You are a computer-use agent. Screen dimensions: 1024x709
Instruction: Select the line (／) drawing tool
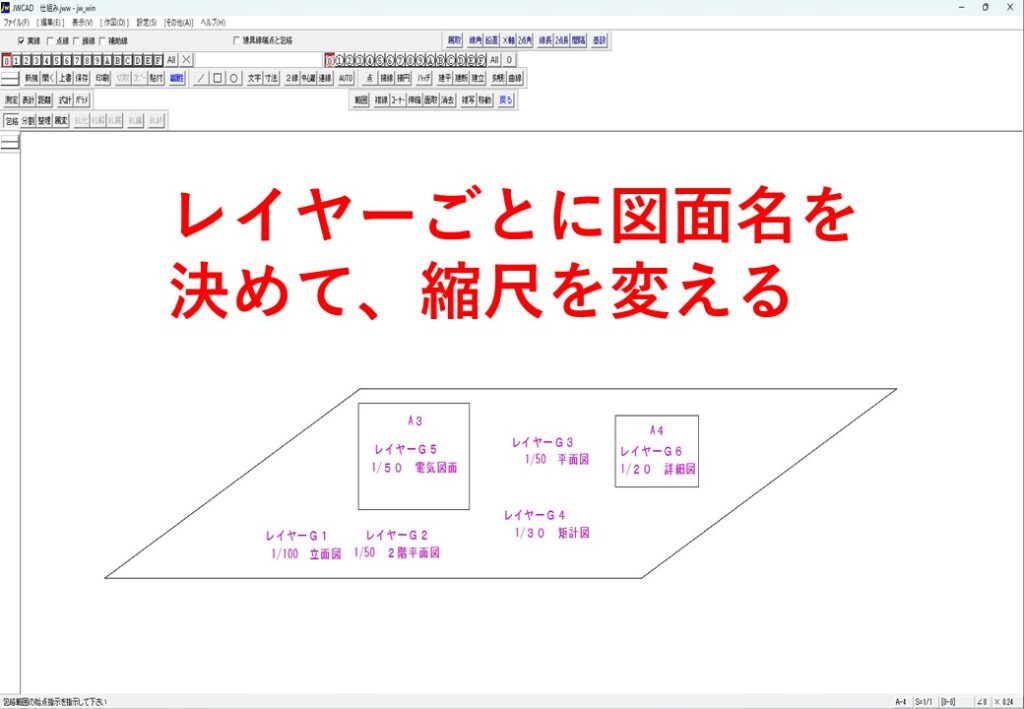[202, 77]
